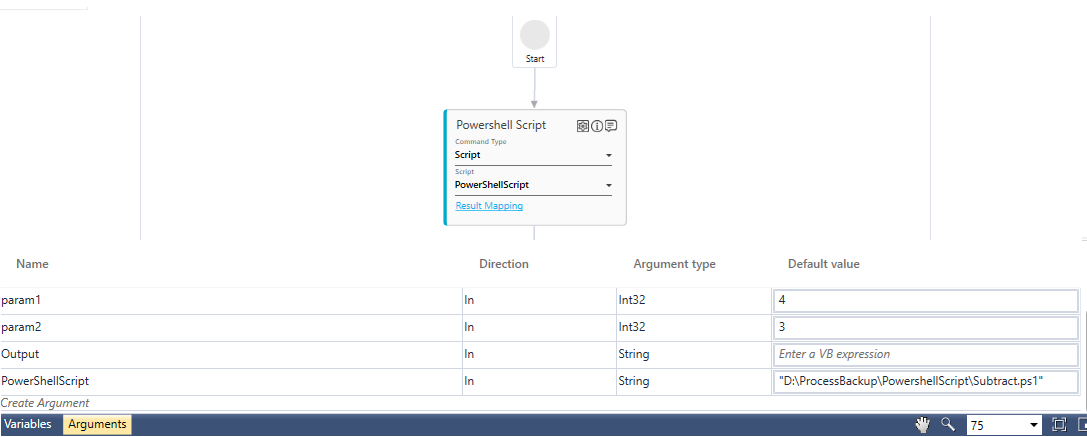Select the Arguments tab
This screenshot has width=1087, height=437.
pos(97,425)
